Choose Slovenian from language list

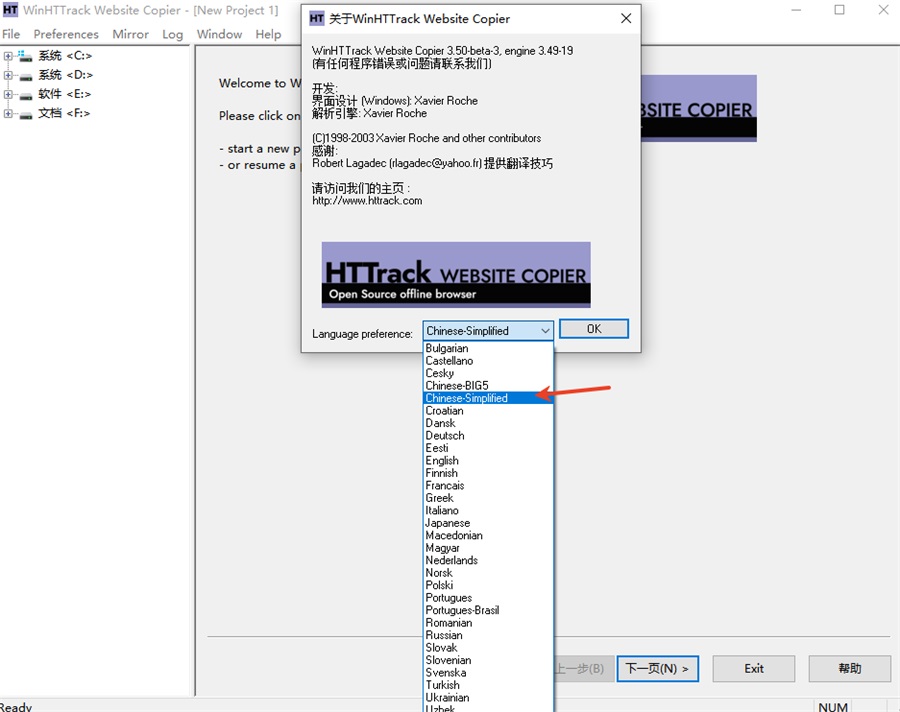(488, 660)
